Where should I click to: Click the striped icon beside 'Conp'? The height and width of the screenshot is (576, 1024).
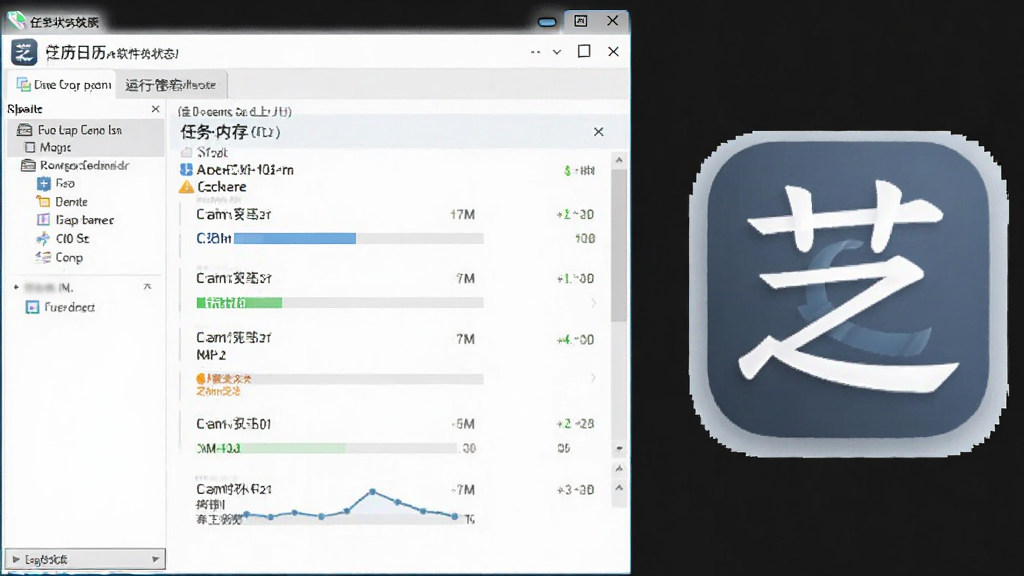[x=43, y=257]
